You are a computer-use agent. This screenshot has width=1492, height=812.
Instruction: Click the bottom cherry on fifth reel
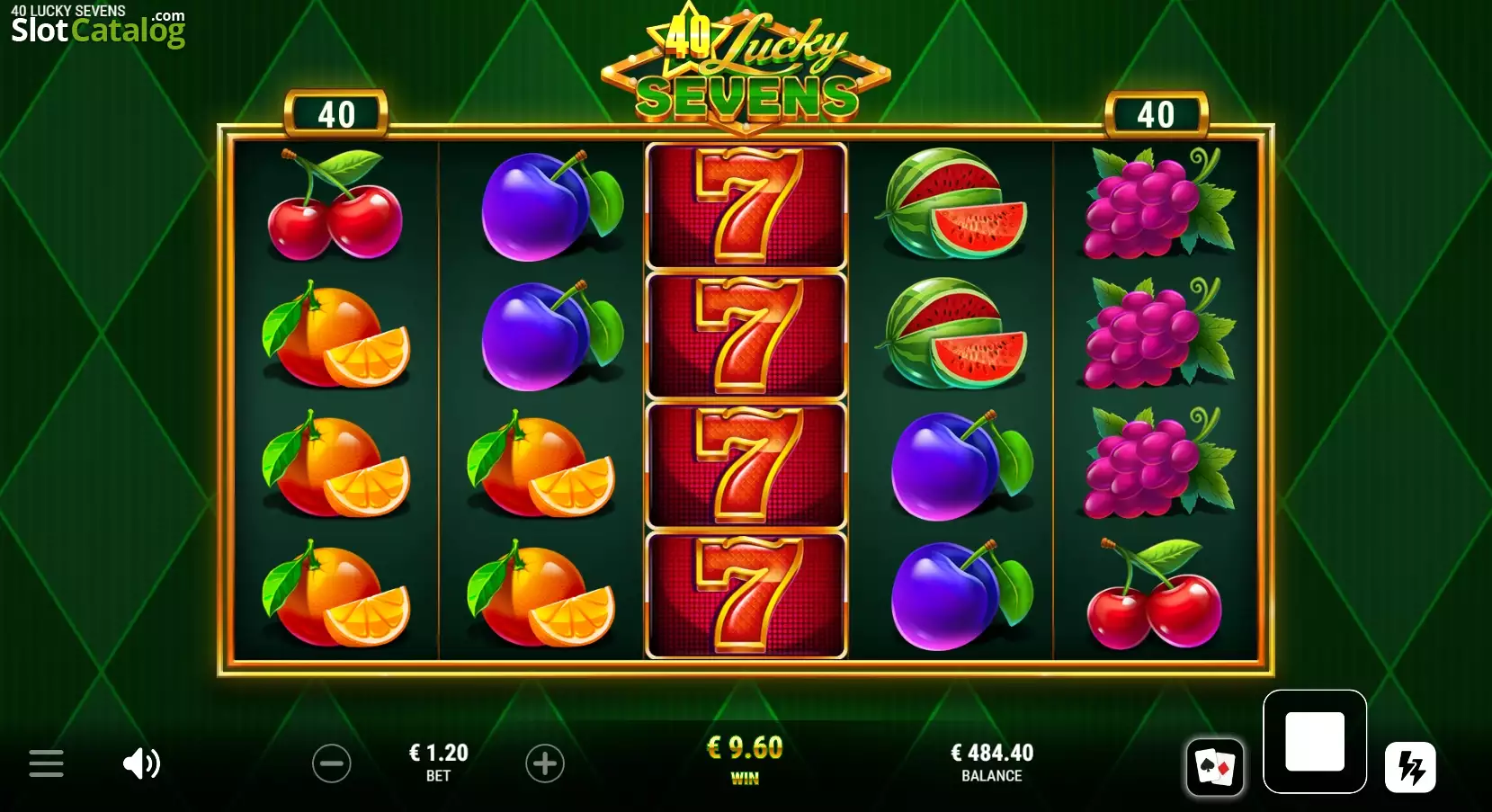point(1155,593)
